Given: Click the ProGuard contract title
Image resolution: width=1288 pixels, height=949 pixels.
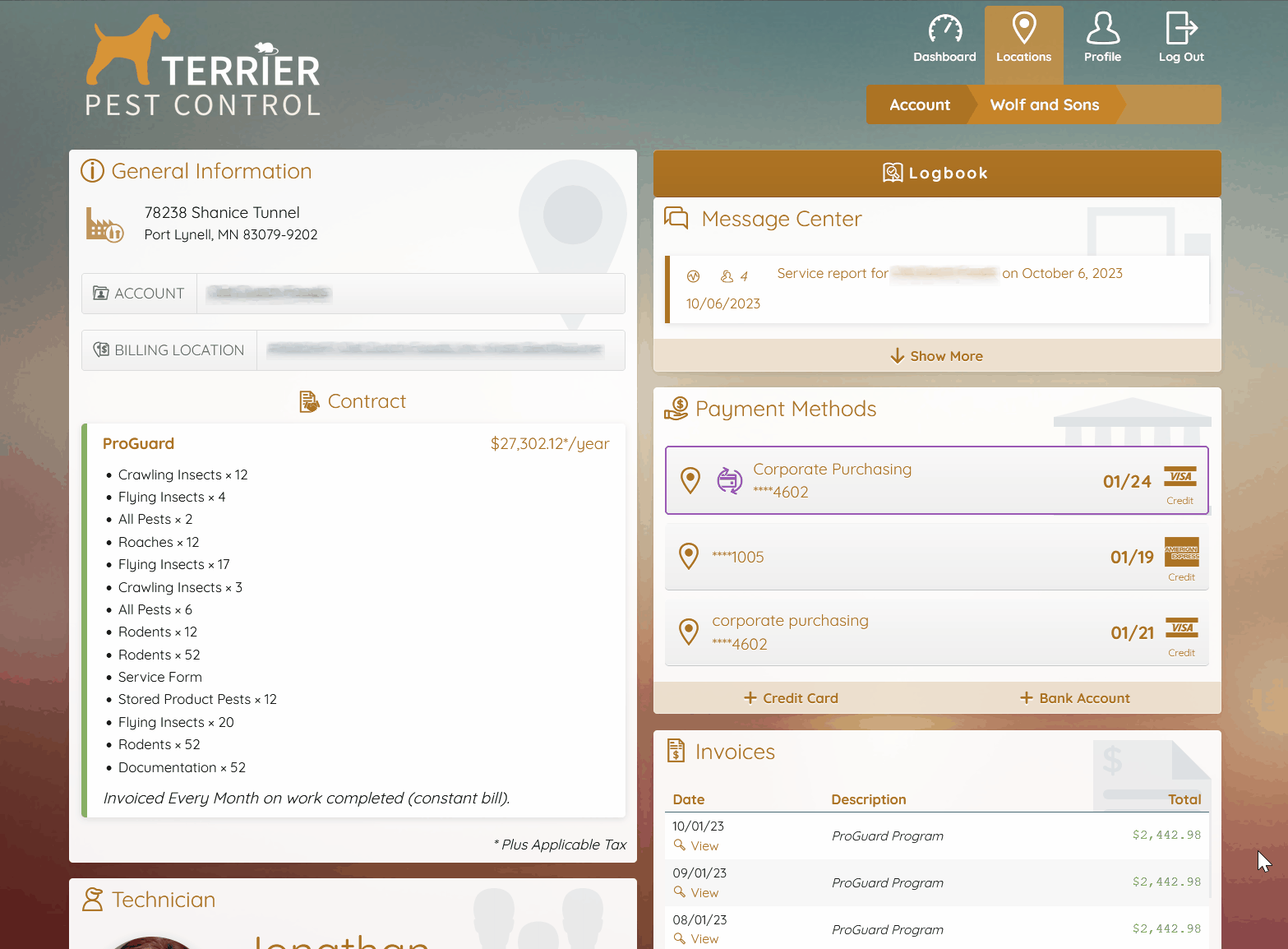Looking at the screenshot, I should point(138,443).
